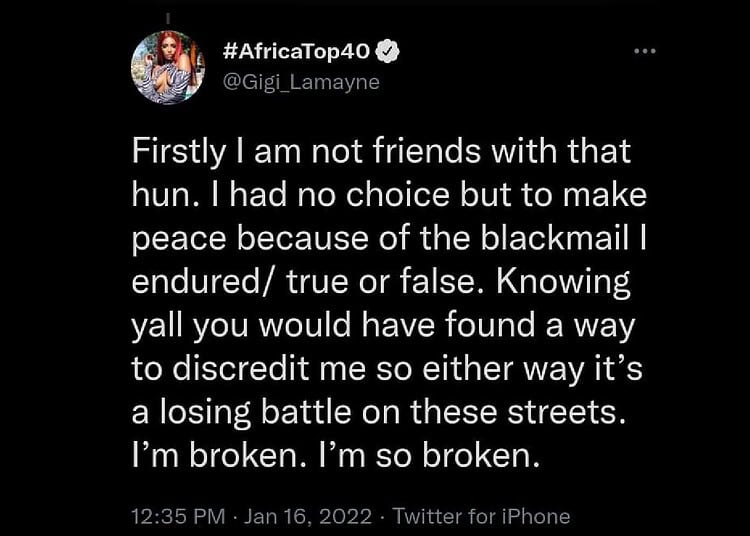Click the word "streets" in the tweet
Screen dimensions: 750x536
tap(548, 414)
